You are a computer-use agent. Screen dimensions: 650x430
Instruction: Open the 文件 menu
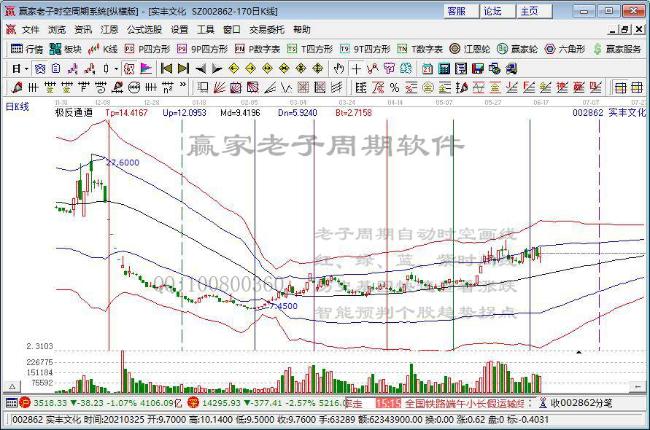30,29
